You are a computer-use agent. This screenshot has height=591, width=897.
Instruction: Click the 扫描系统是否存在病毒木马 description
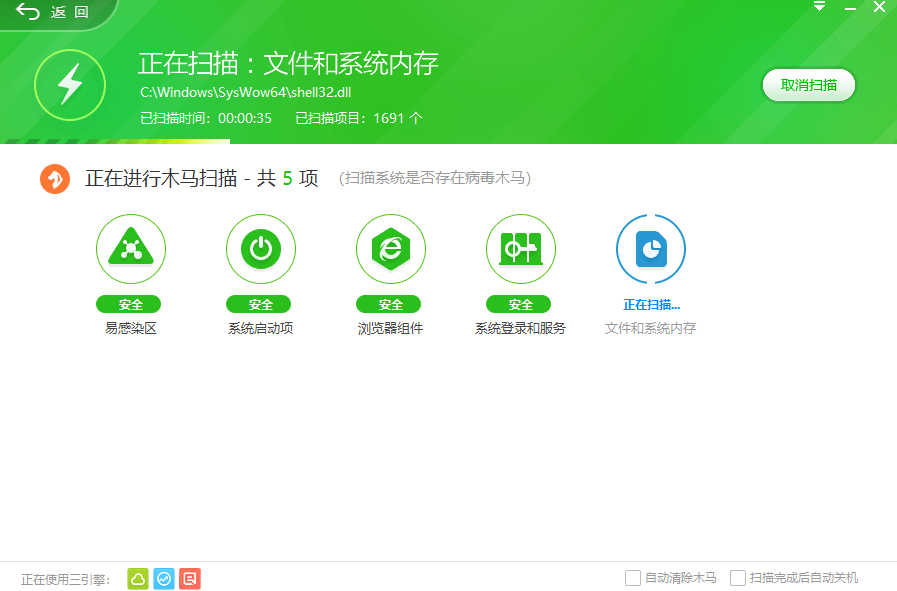pyautogui.click(x=435, y=179)
